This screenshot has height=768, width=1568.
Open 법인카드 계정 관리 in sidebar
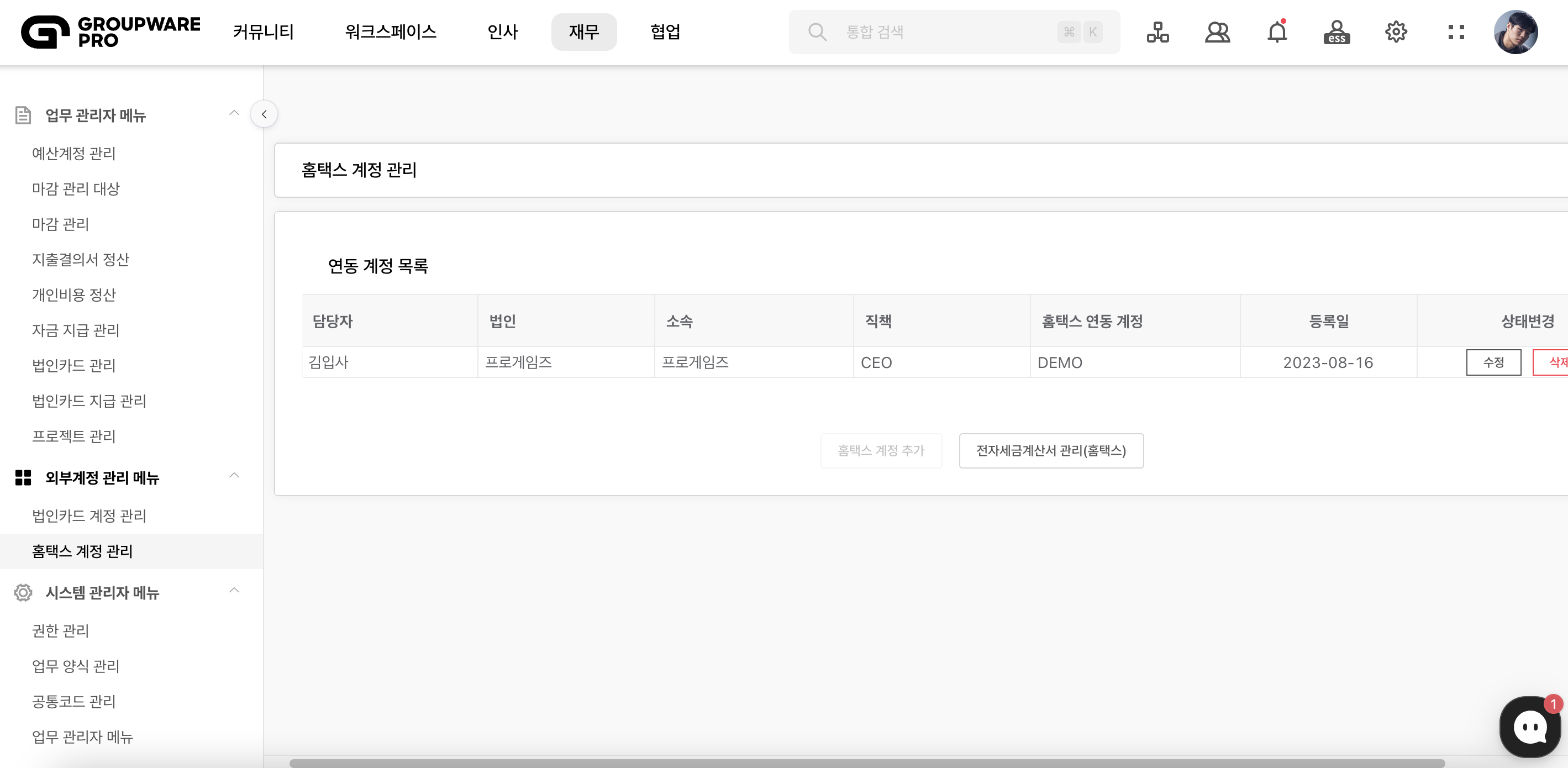click(x=89, y=515)
